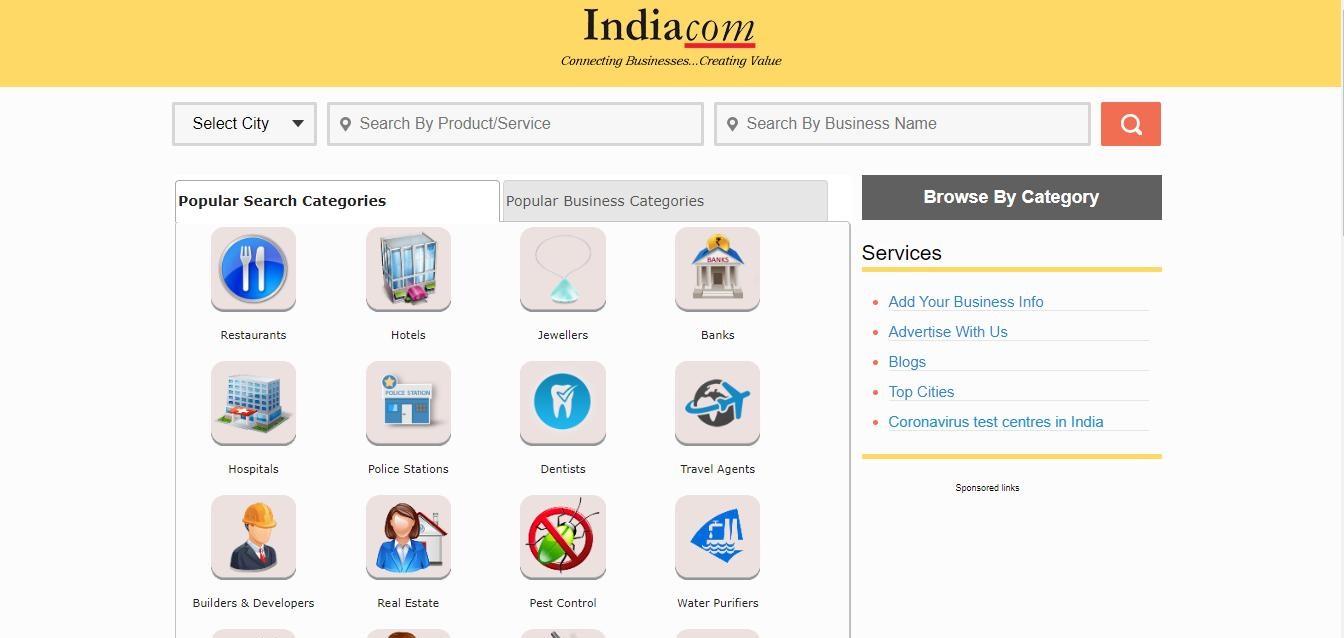This screenshot has width=1344, height=638.
Task: Click the orange search button
Action: (1131, 124)
